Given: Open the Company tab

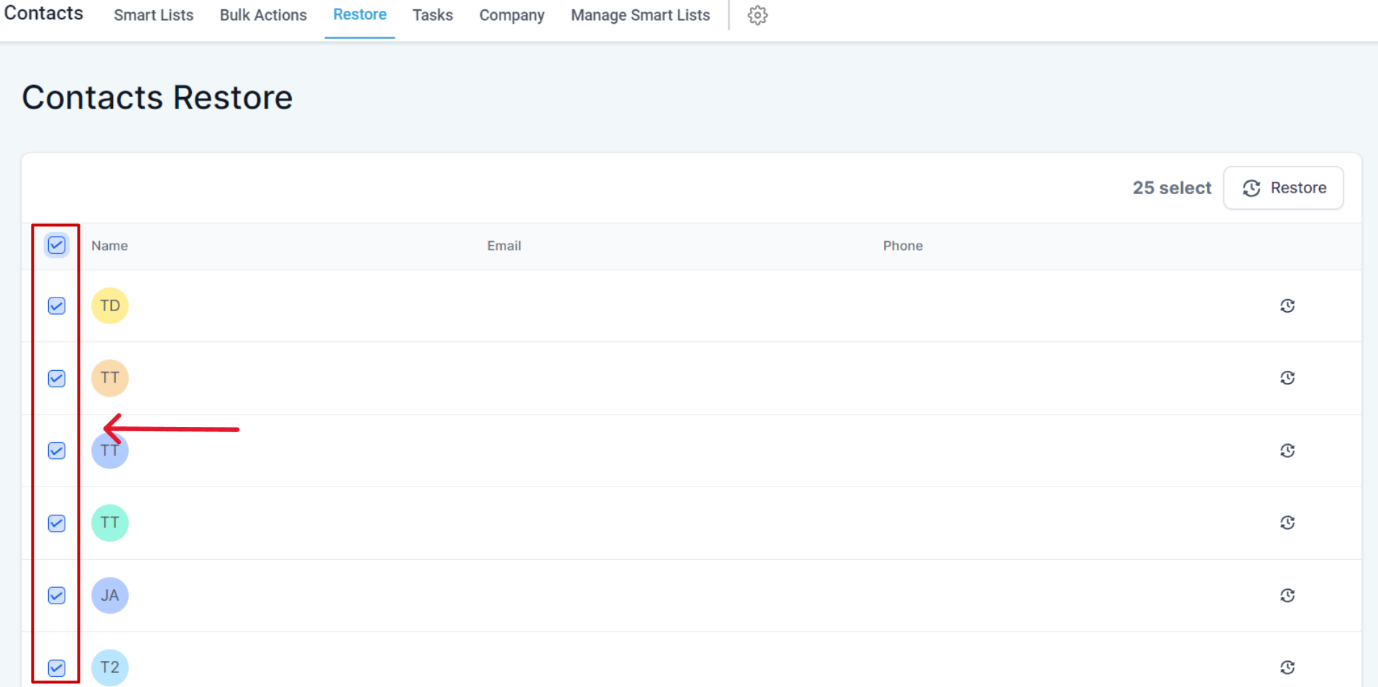Looking at the screenshot, I should (512, 15).
